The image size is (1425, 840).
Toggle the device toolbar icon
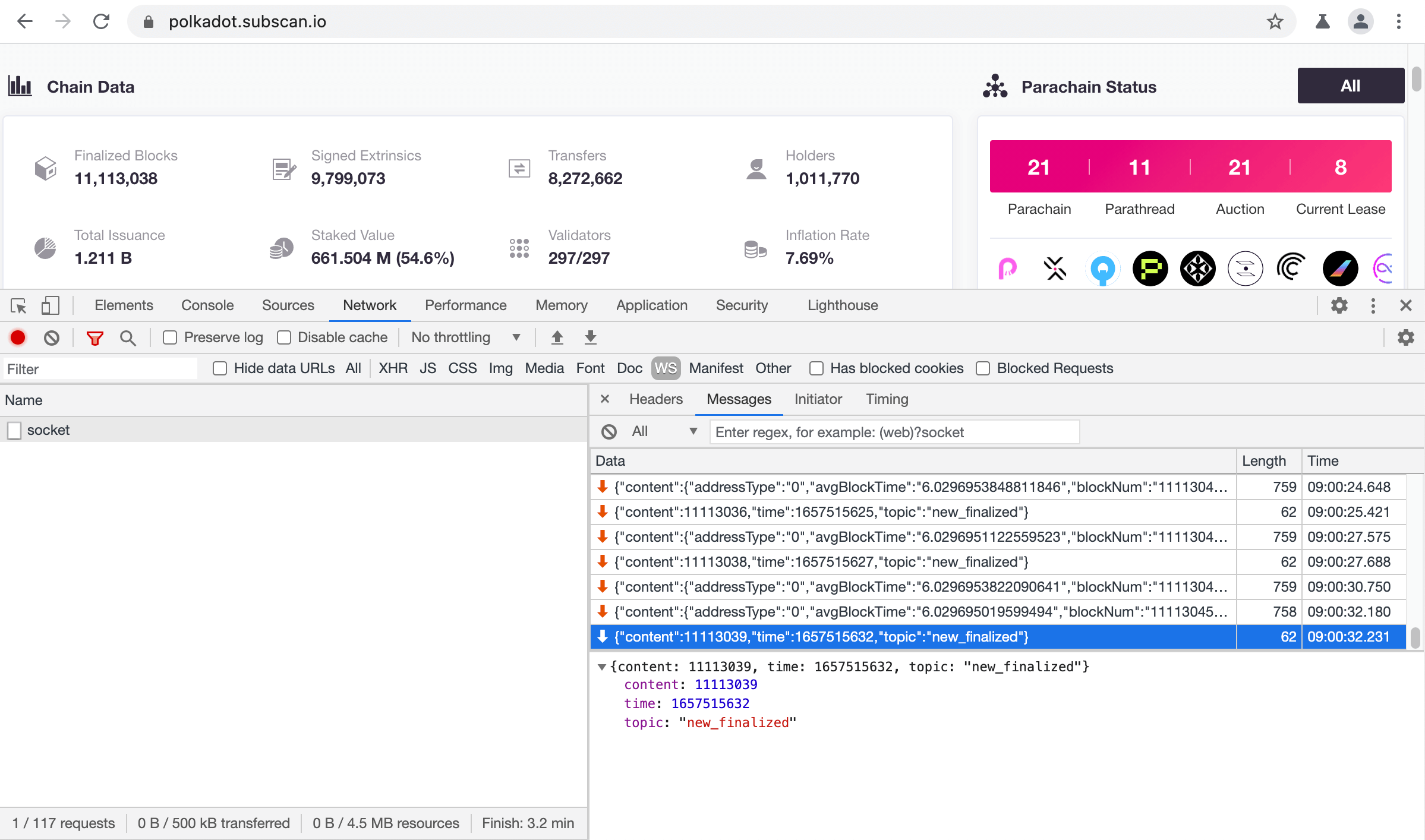point(51,305)
